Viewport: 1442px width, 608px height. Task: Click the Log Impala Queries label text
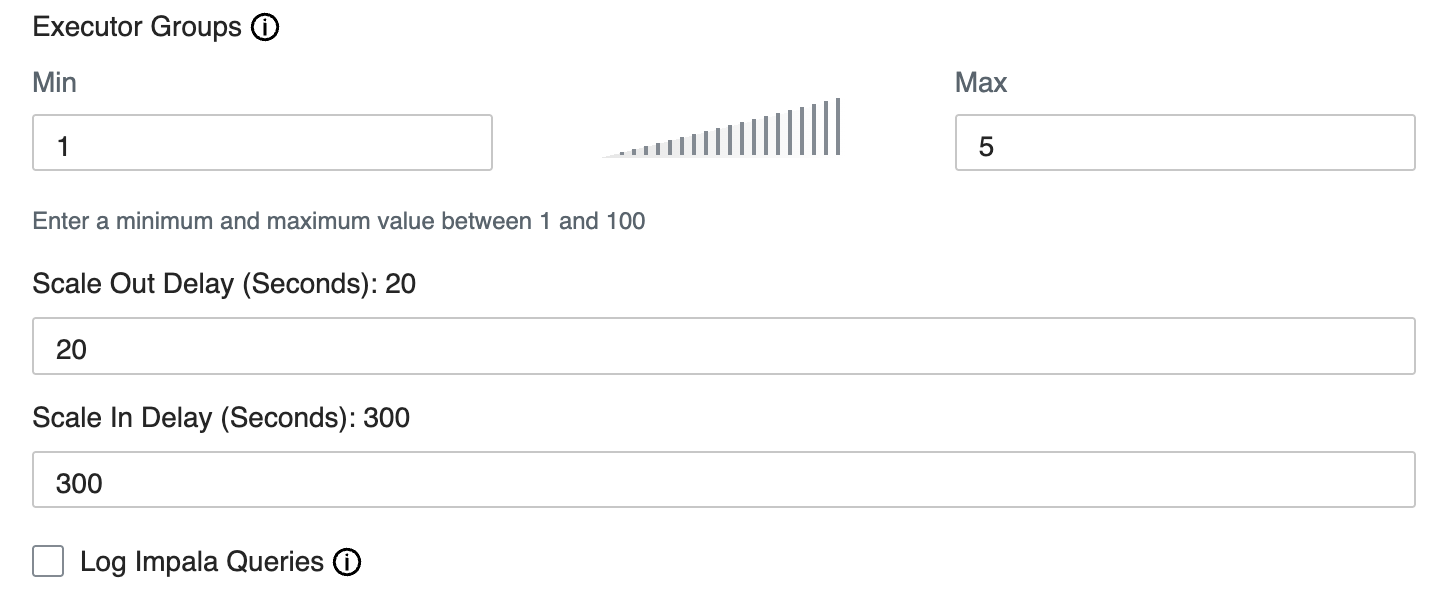202,562
